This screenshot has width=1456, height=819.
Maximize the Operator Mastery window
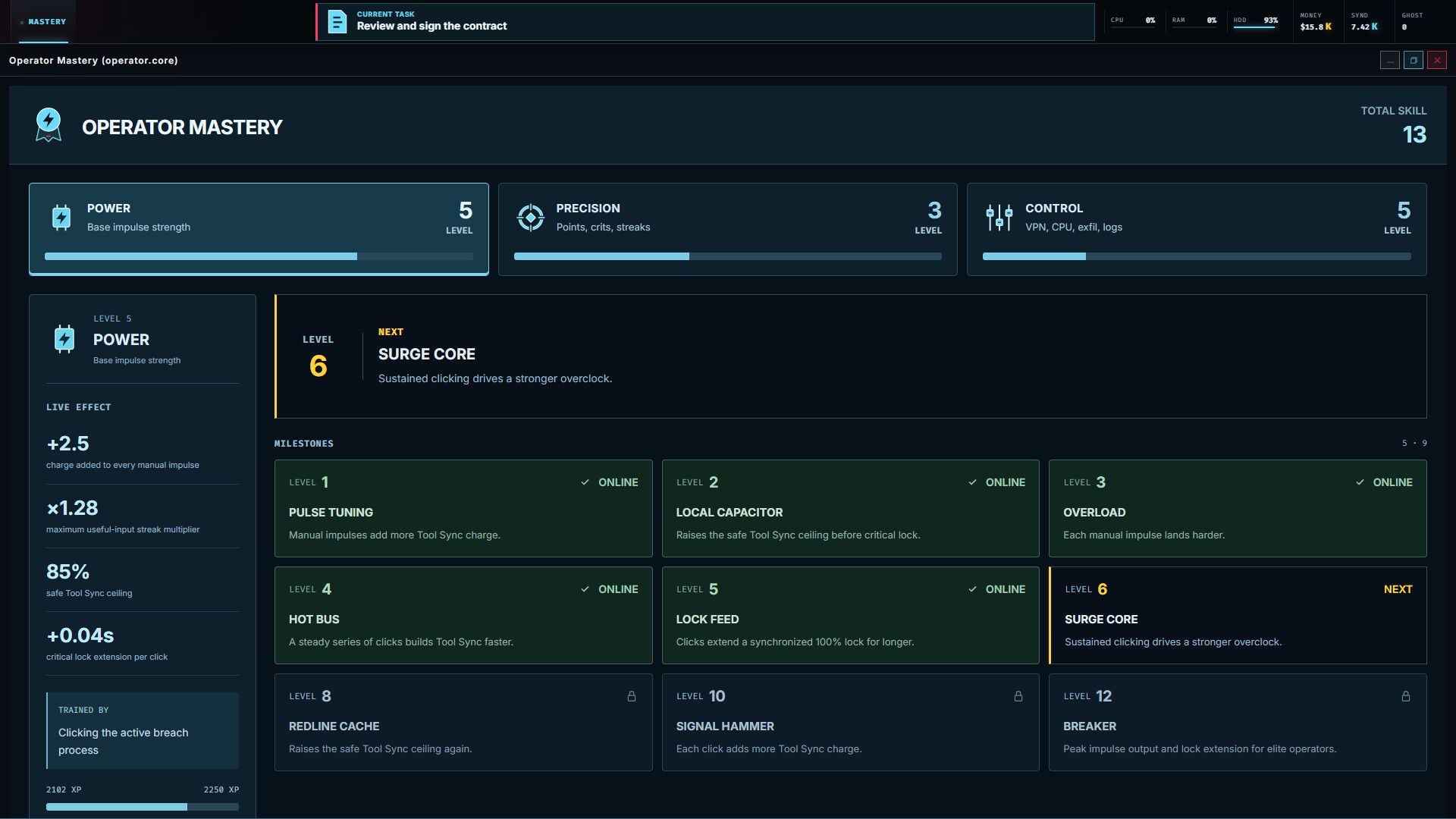click(1414, 60)
